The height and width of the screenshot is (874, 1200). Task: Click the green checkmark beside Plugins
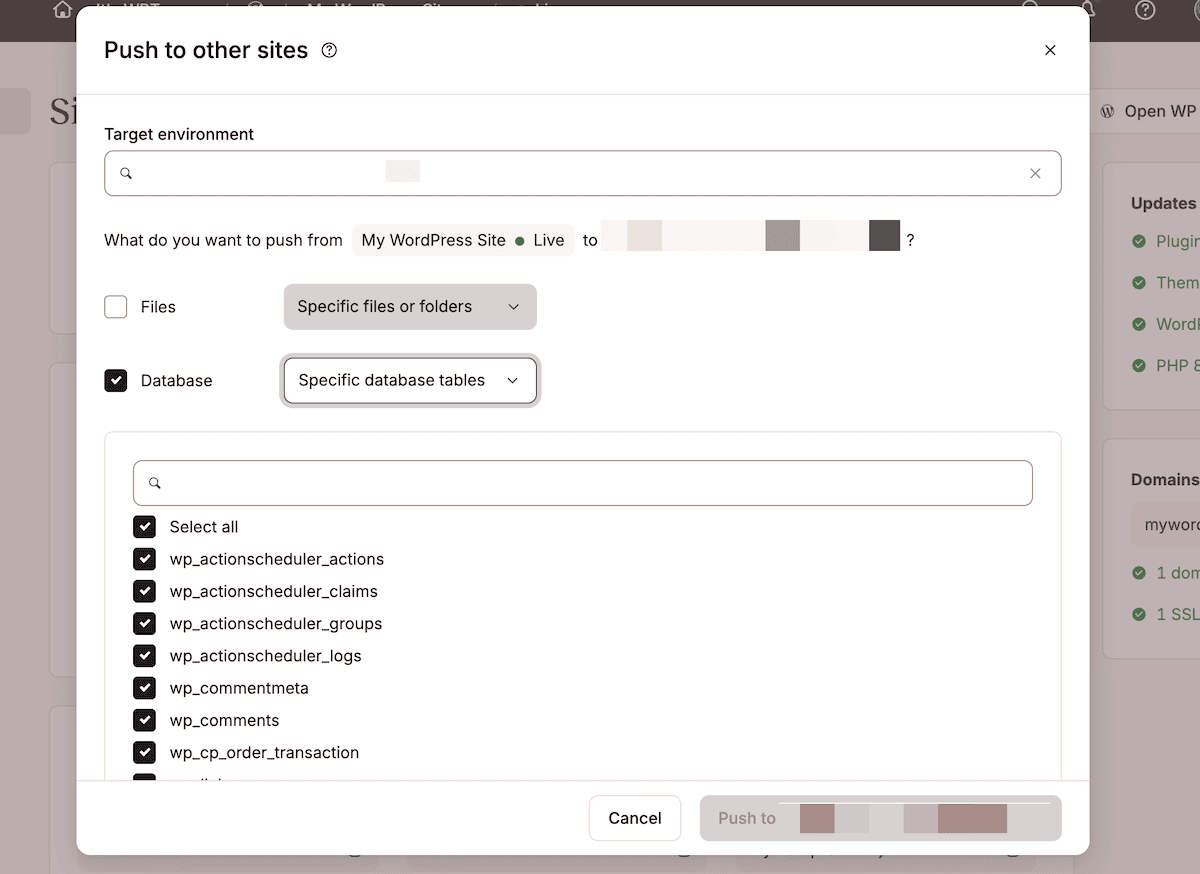(1141, 241)
